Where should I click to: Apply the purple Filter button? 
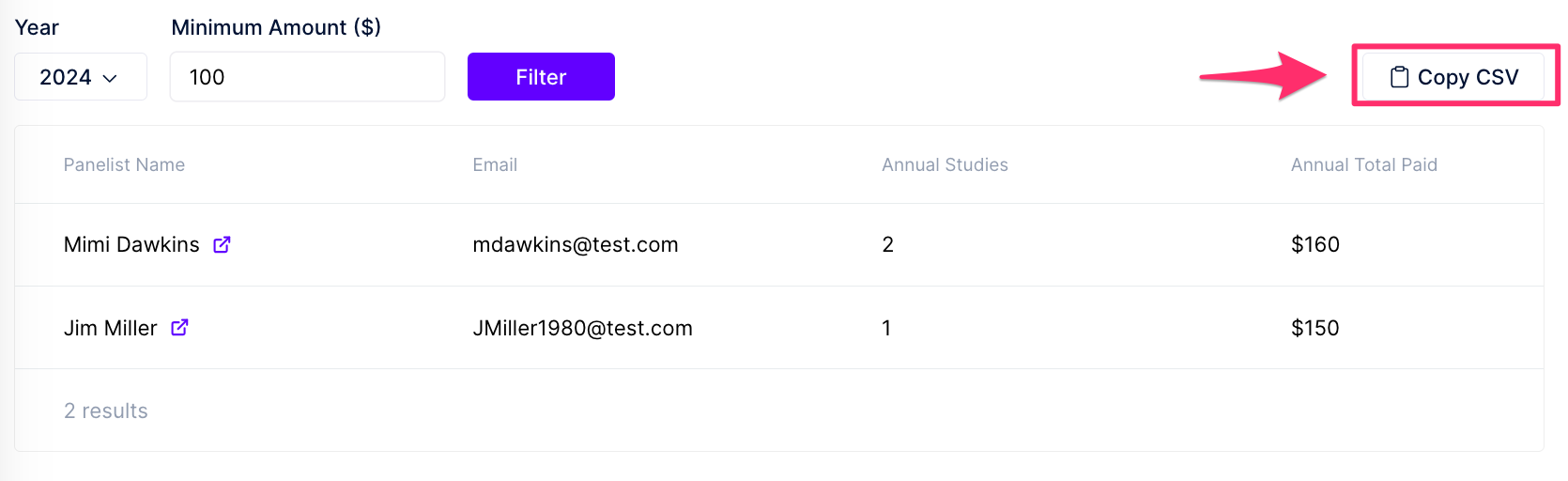coord(541,77)
